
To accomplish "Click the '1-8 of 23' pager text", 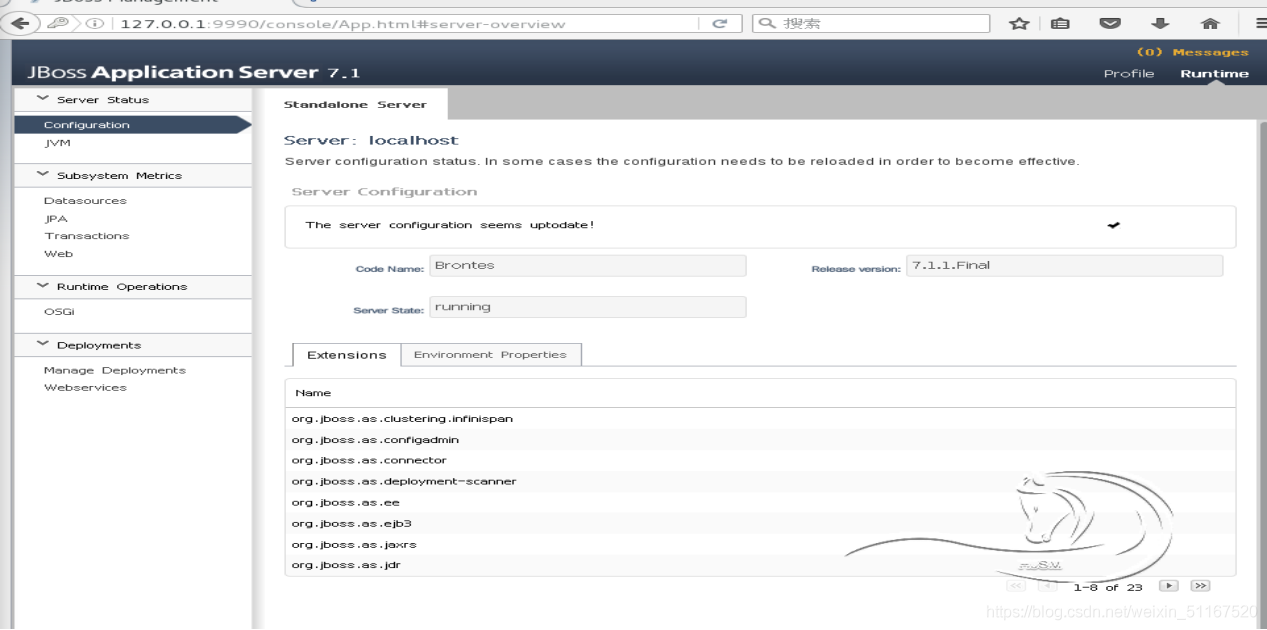I will 1108,587.
